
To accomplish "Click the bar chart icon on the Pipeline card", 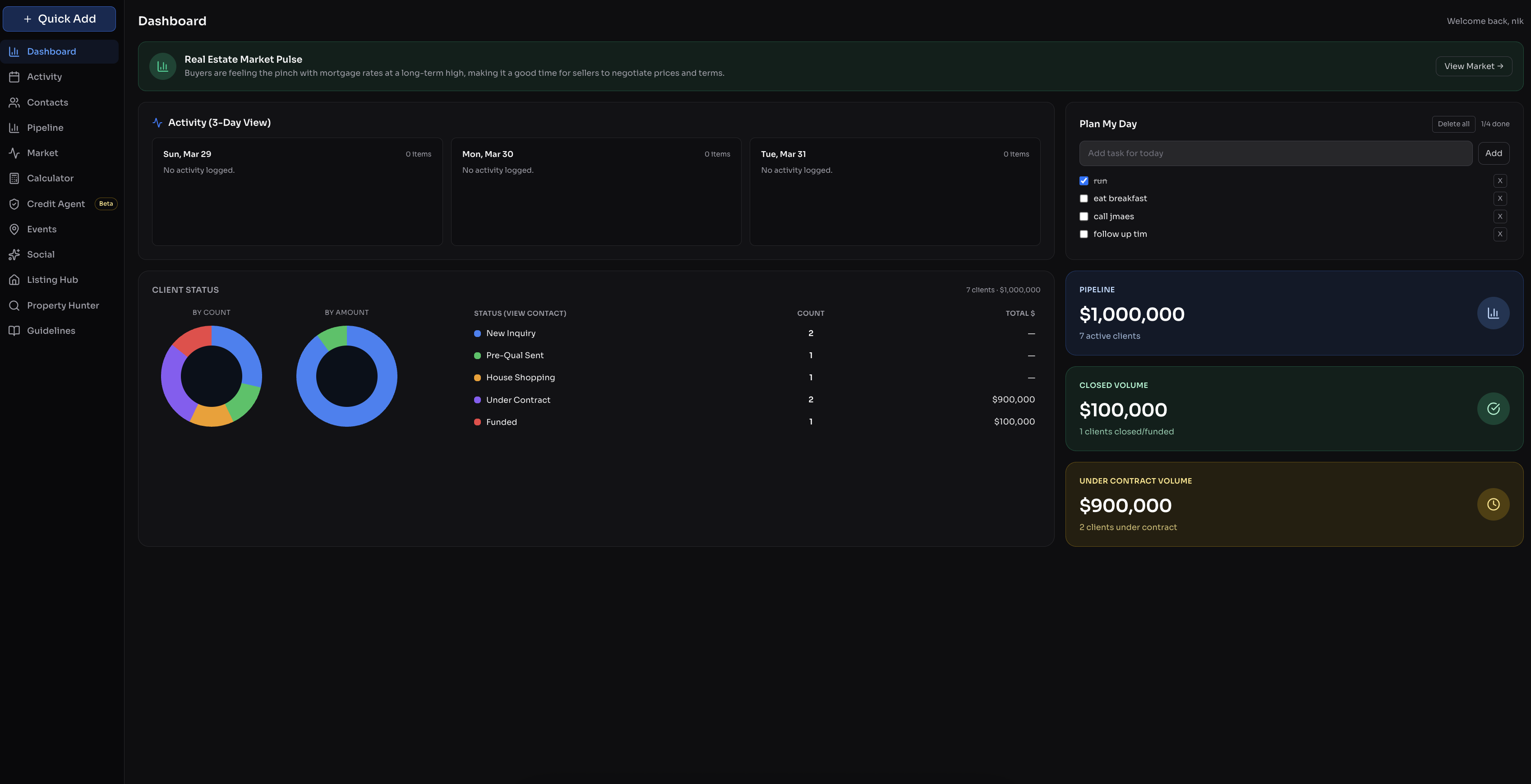I will pyautogui.click(x=1493, y=313).
